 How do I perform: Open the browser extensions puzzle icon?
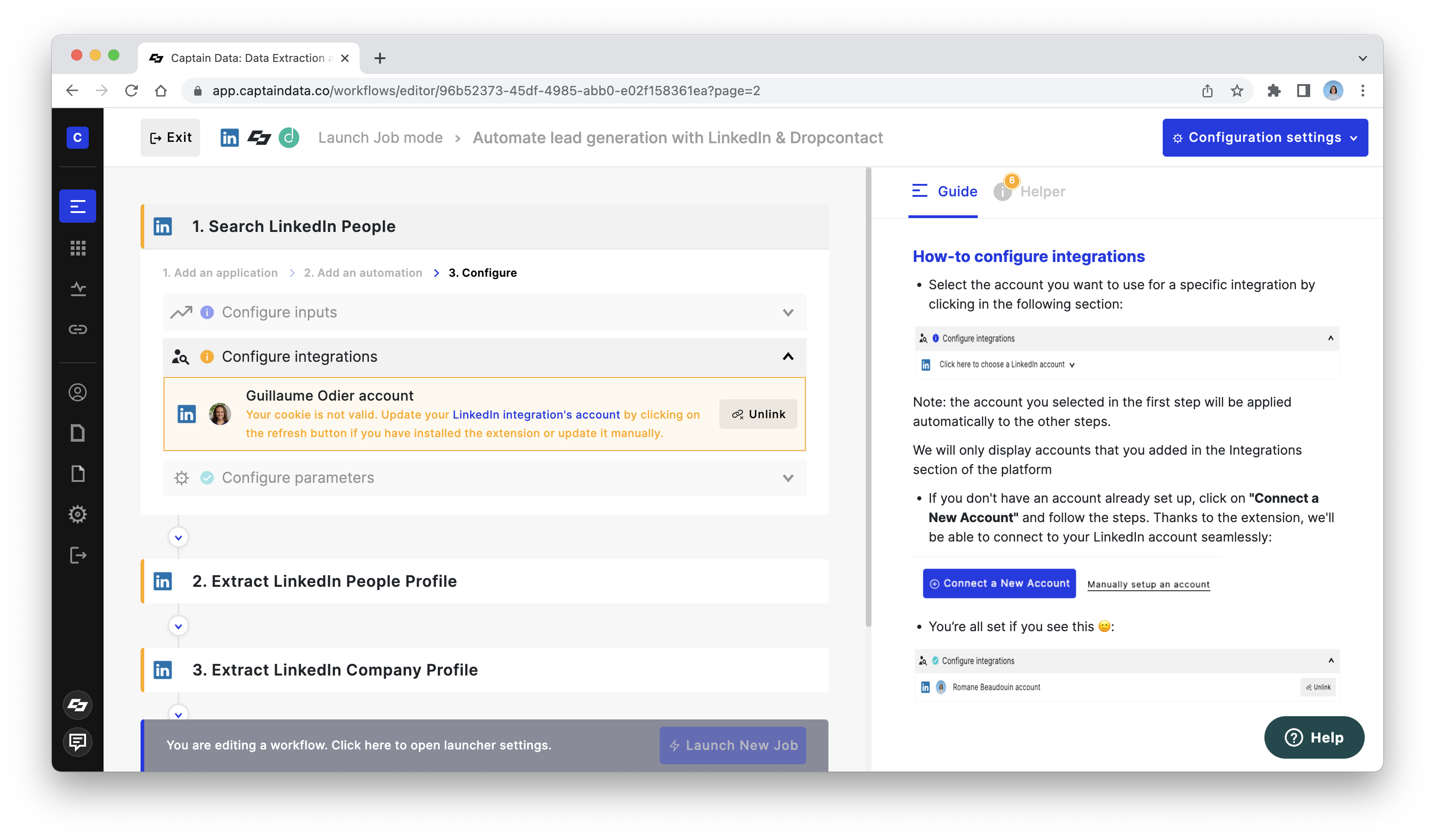tap(1273, 91)
